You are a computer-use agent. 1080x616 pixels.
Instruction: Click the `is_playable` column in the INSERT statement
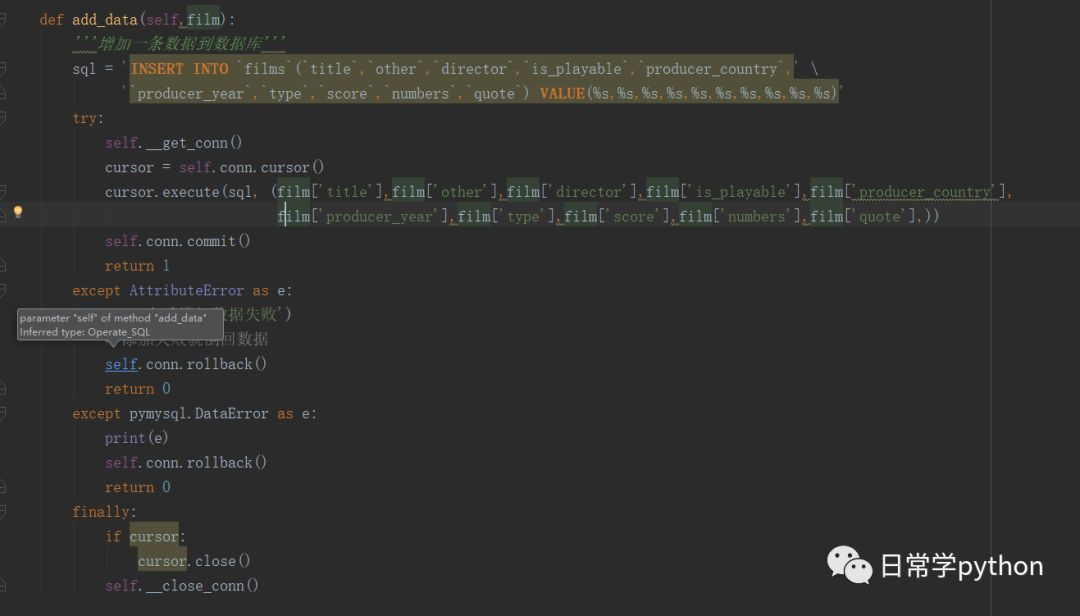click(x=576, y=69)
